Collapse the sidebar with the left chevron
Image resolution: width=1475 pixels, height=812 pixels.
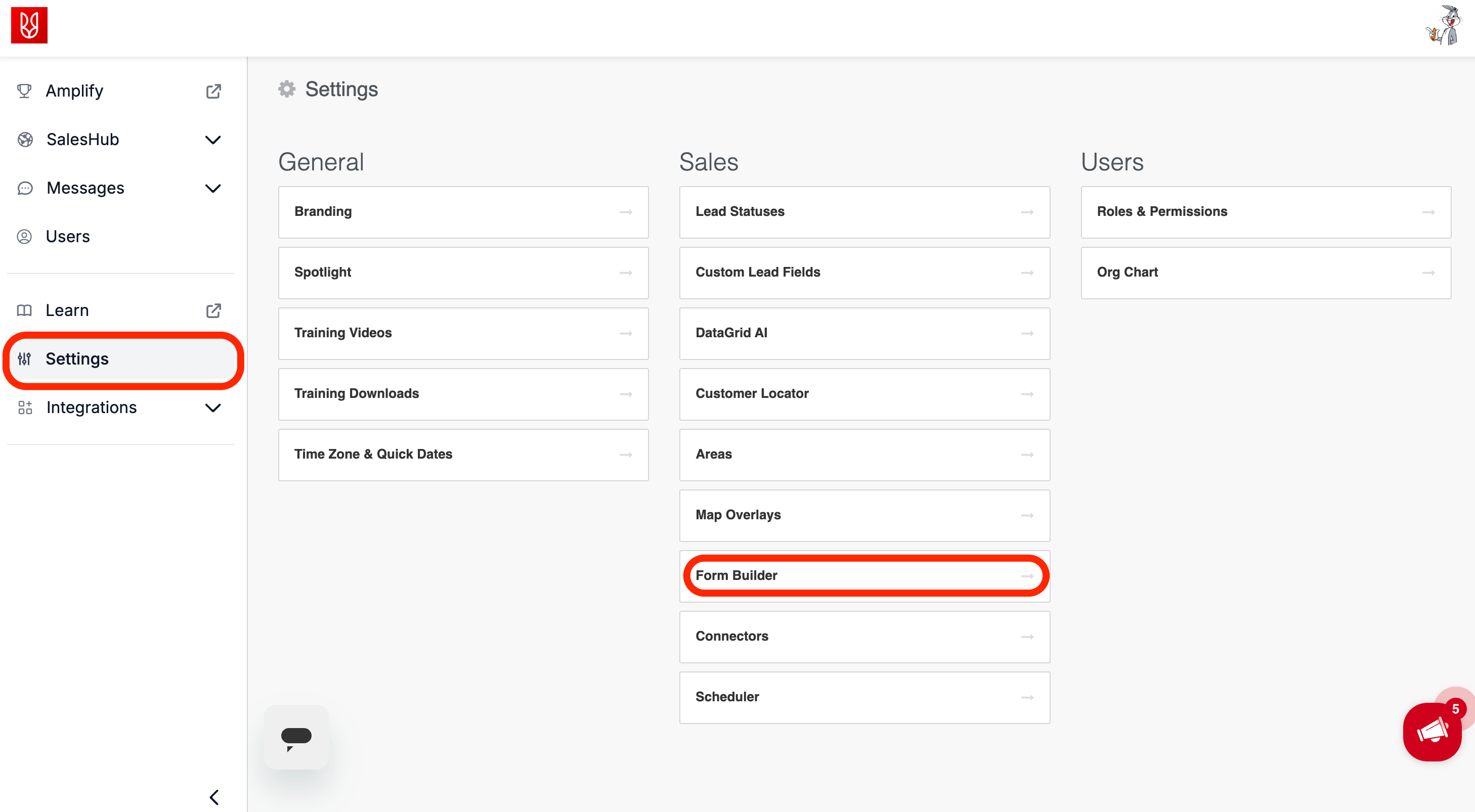point(214,796)
